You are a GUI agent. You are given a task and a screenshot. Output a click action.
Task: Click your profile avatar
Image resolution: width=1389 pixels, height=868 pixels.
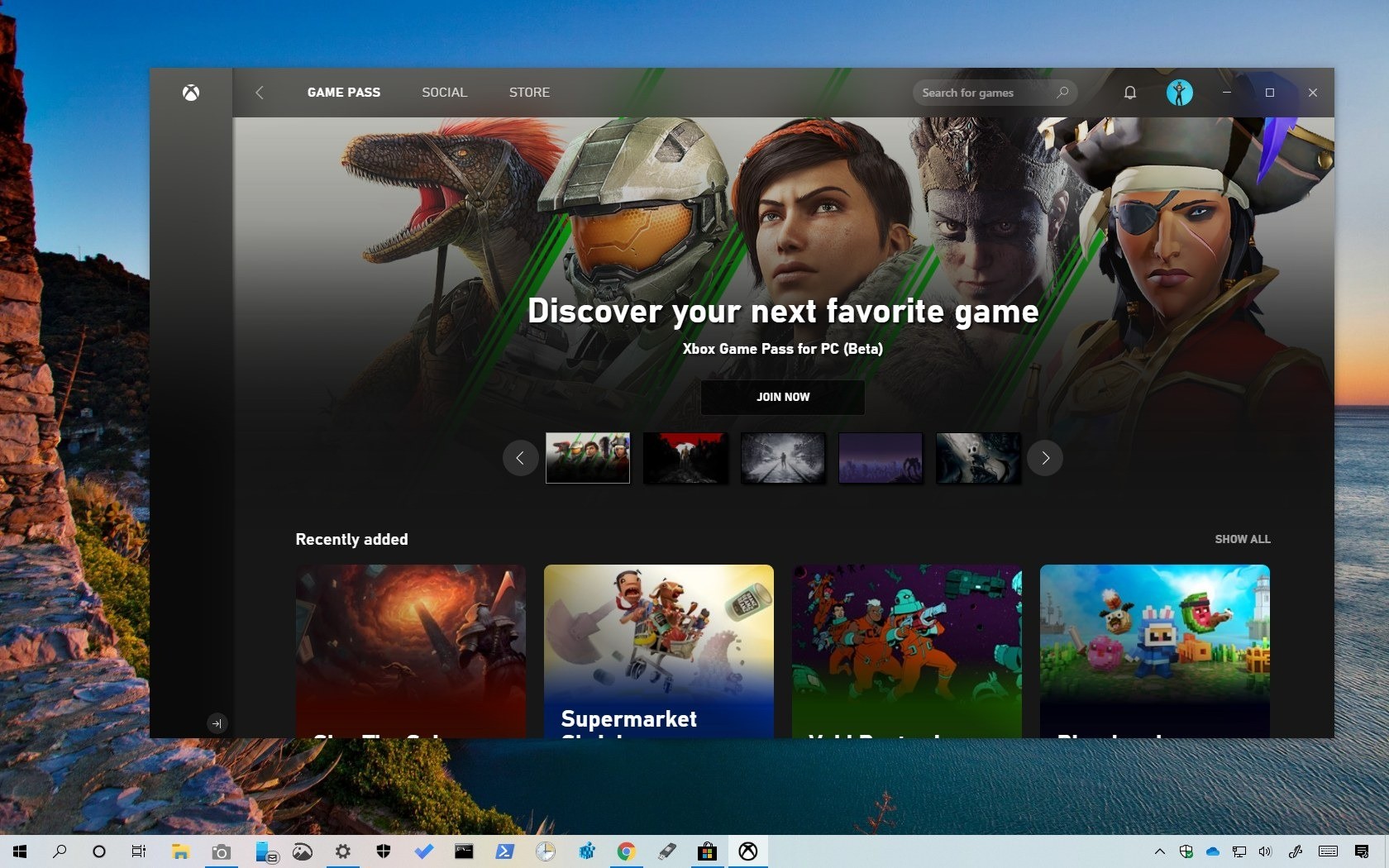coord(1181,93)
